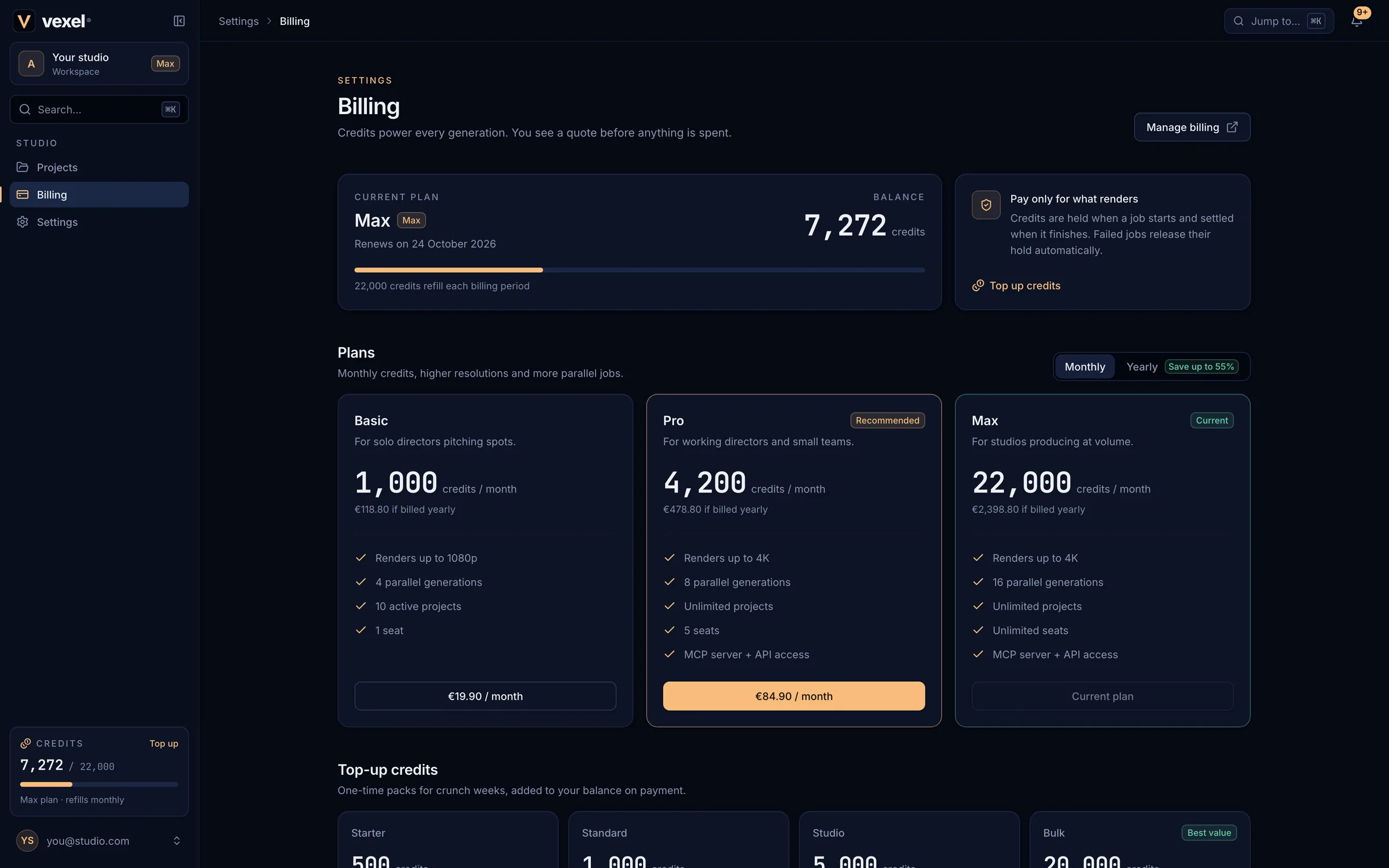Image resolution: width=1389 pixels, height=868 pixels.
Task: Click the Best value badge on Bulk pack
Action: [1209, 832]
